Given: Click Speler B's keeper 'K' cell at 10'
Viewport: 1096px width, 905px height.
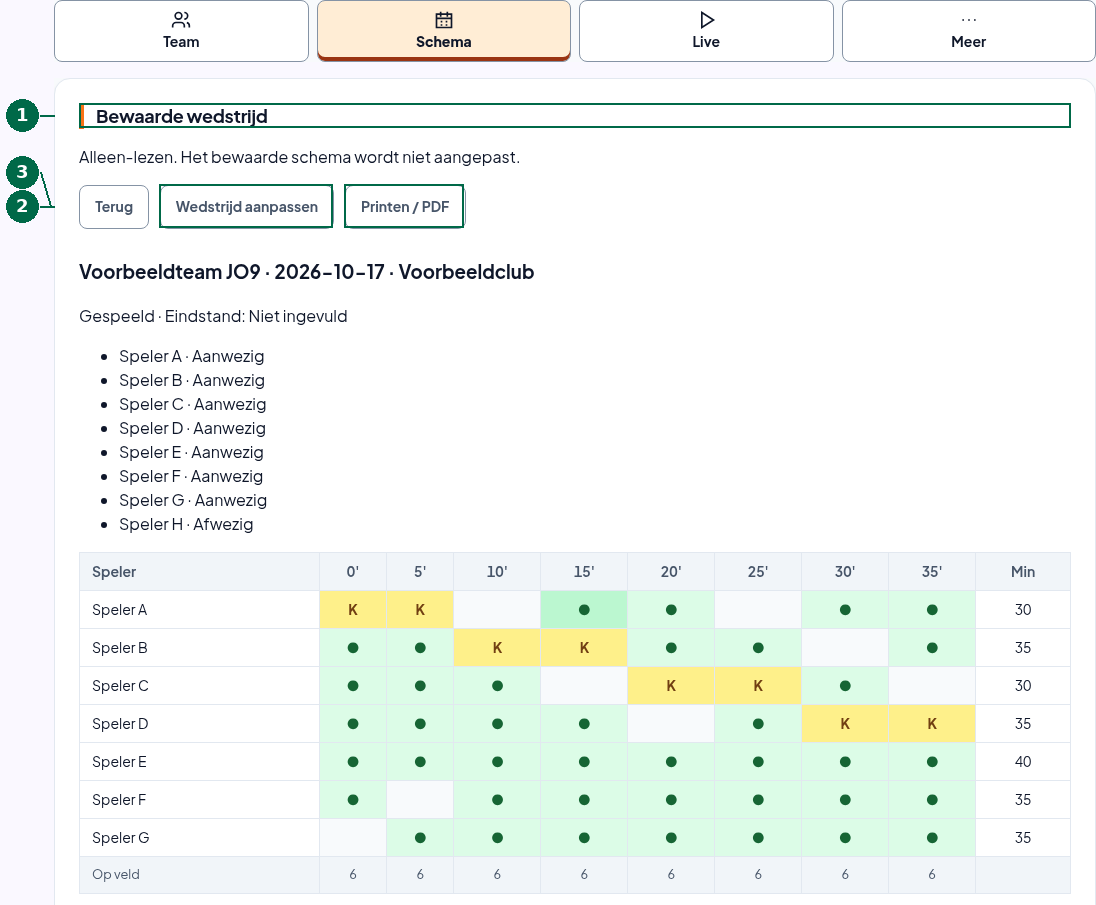Looking at the screenshot, I should (x=497, y=648).
